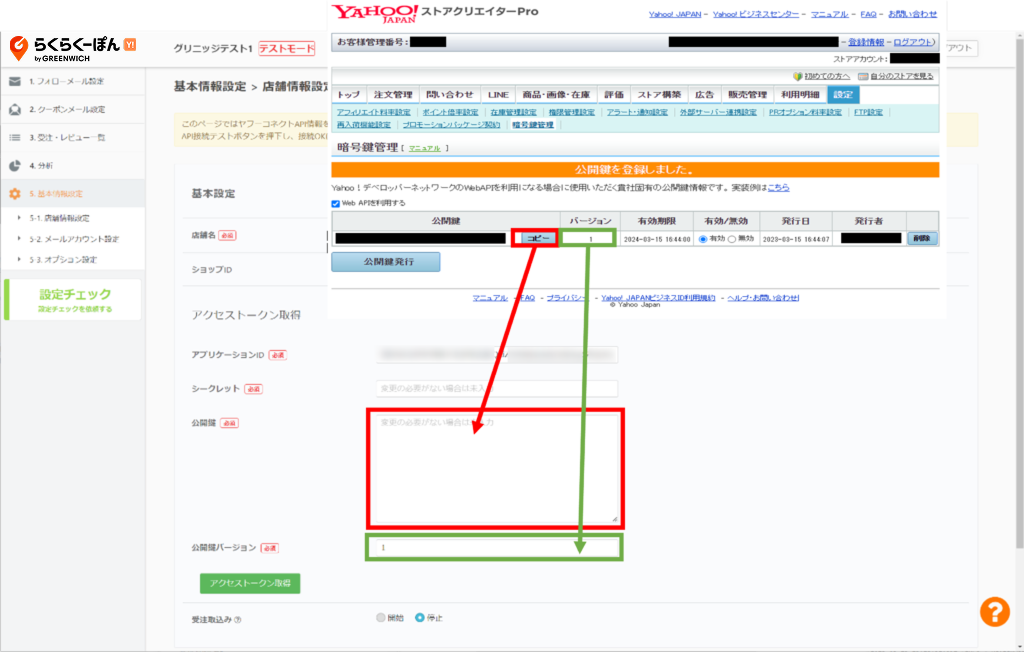Click the open-envelope coupon mail icon
1024x652 pixels.
14,109
